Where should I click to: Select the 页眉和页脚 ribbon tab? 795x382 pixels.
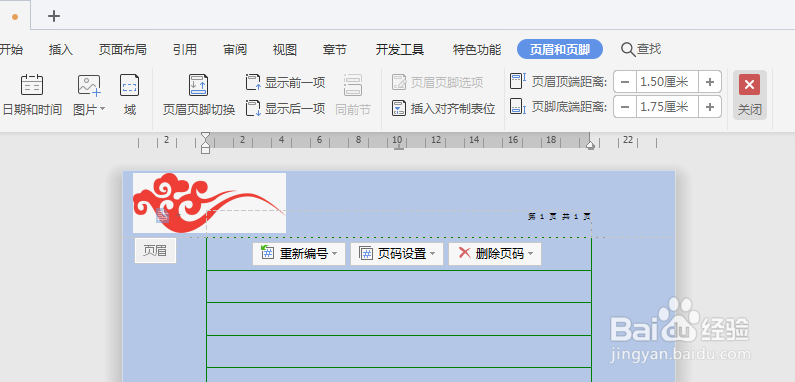tap(560, 49)
